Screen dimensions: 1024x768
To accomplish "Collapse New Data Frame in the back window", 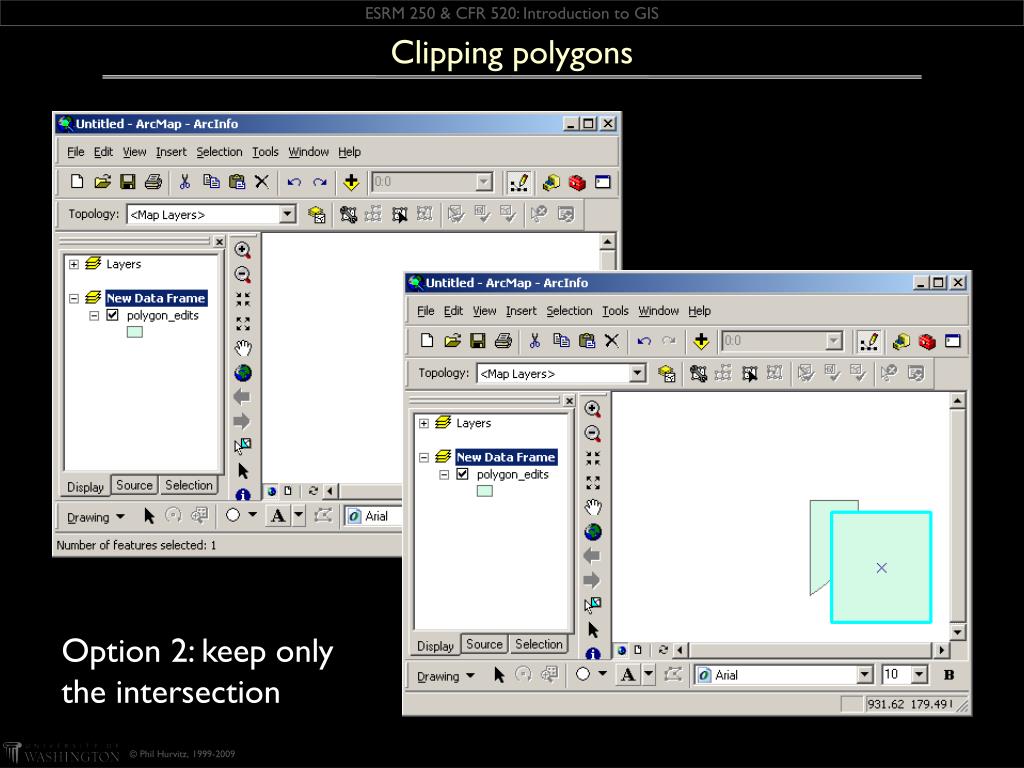I will (74, 298).
